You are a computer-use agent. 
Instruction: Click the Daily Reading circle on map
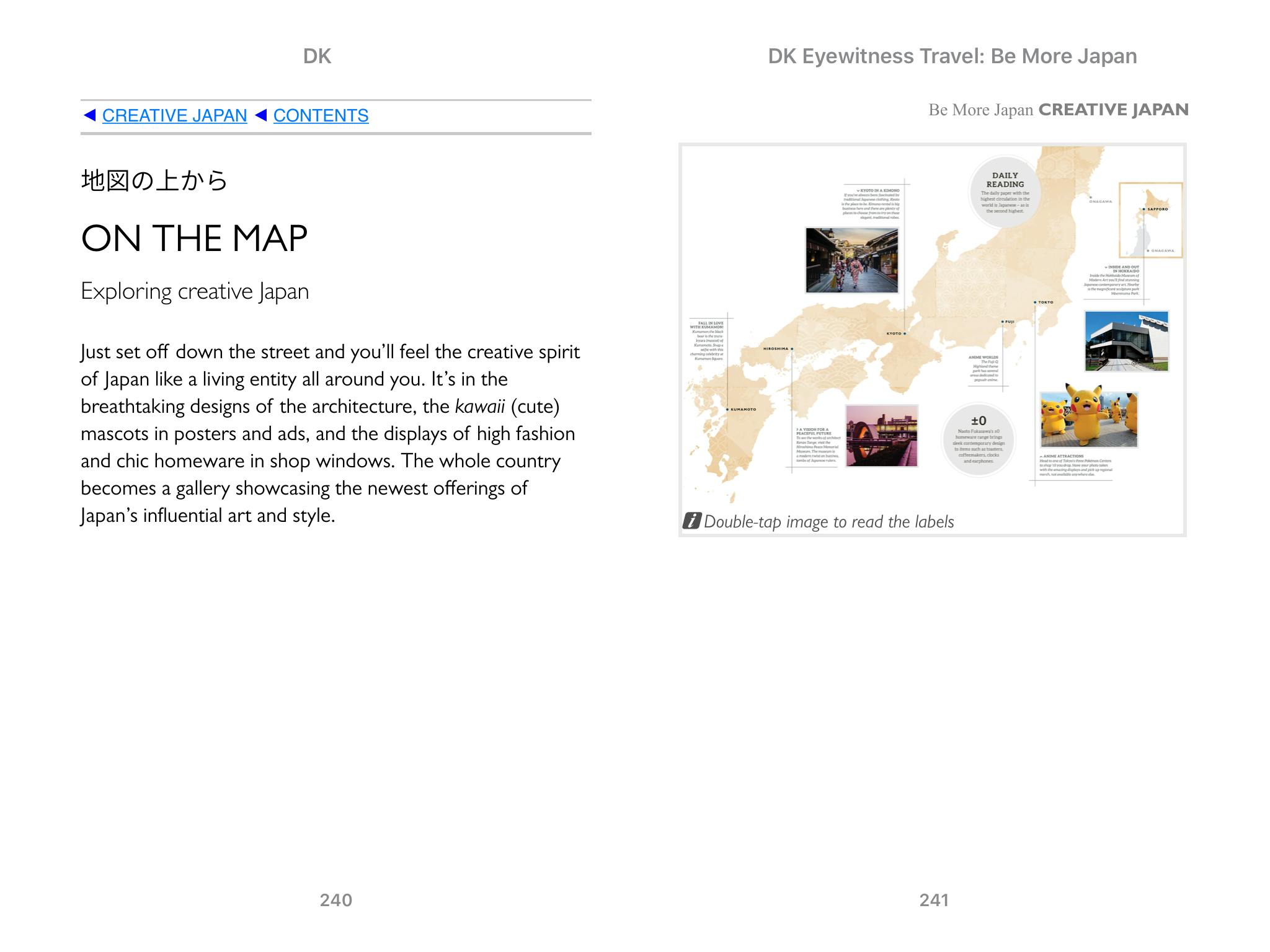(1005, 192)
